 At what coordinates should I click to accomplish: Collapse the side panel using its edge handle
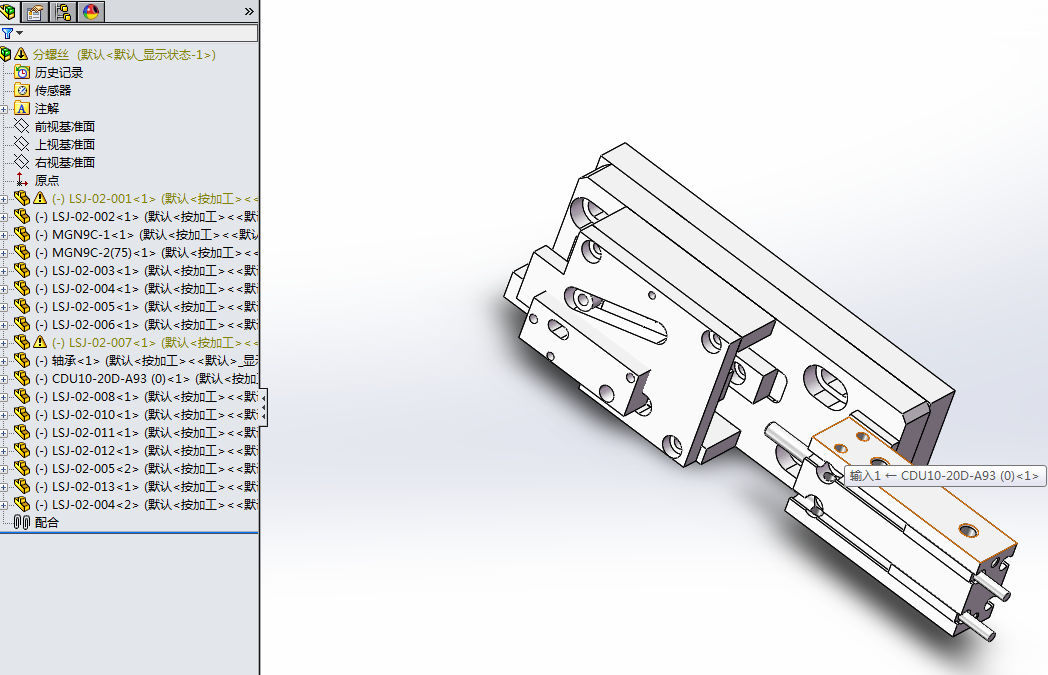point(264,406)
